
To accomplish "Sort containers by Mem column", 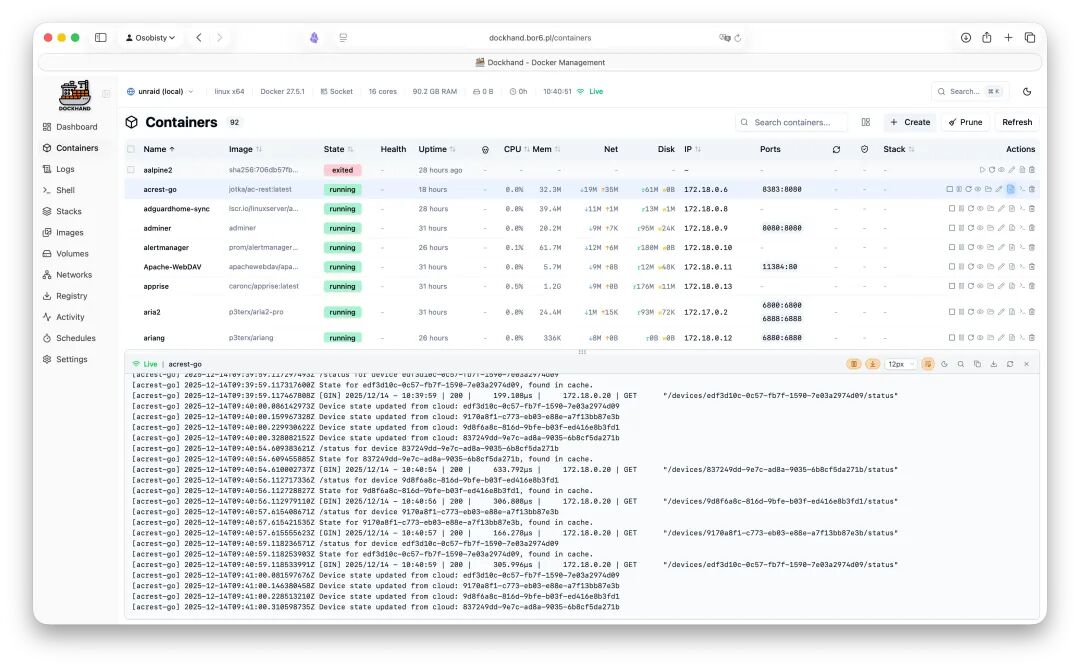I will (x=546, y=149).
